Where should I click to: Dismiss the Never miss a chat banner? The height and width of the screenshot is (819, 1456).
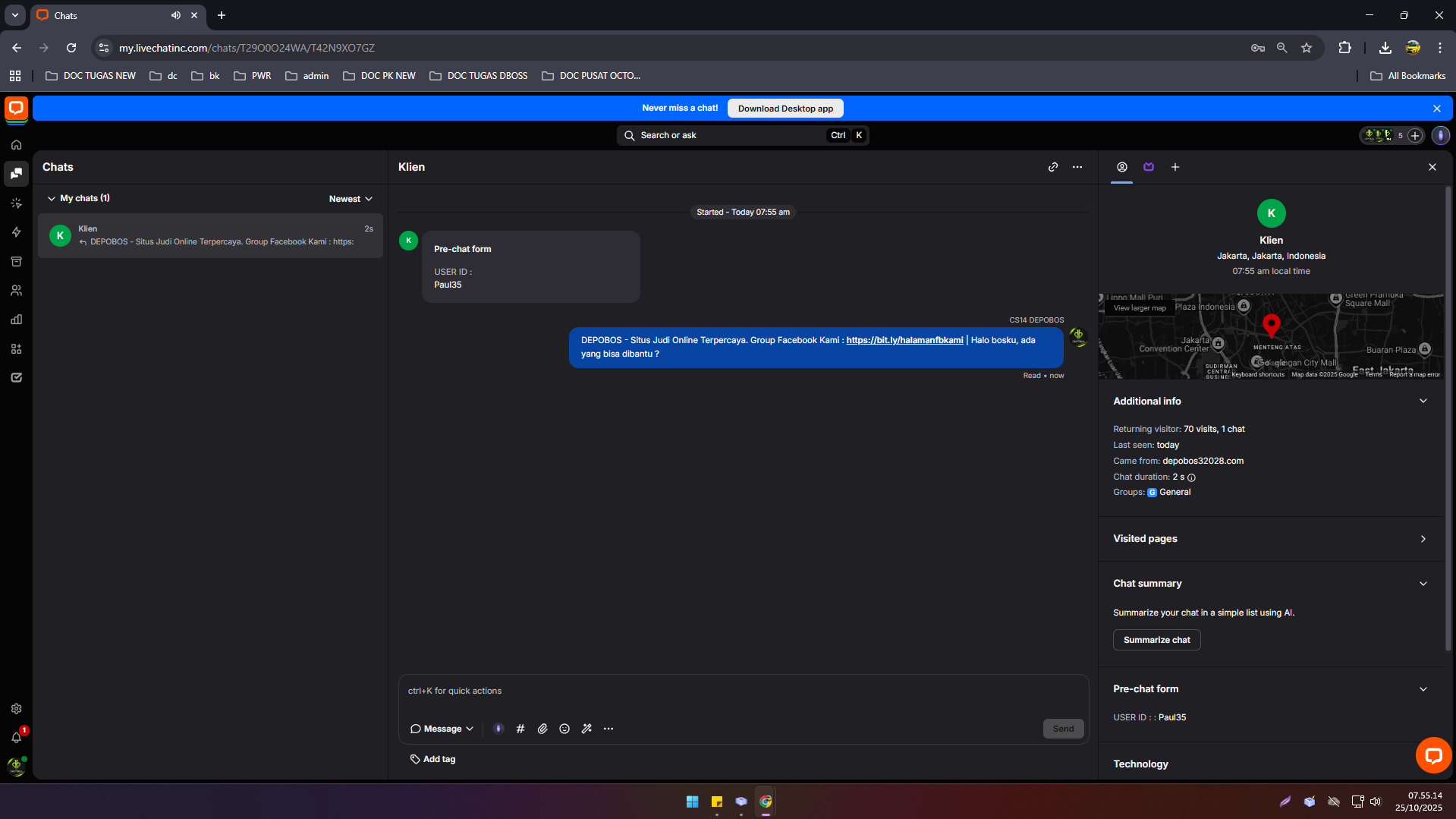(x=1437, y=109)
